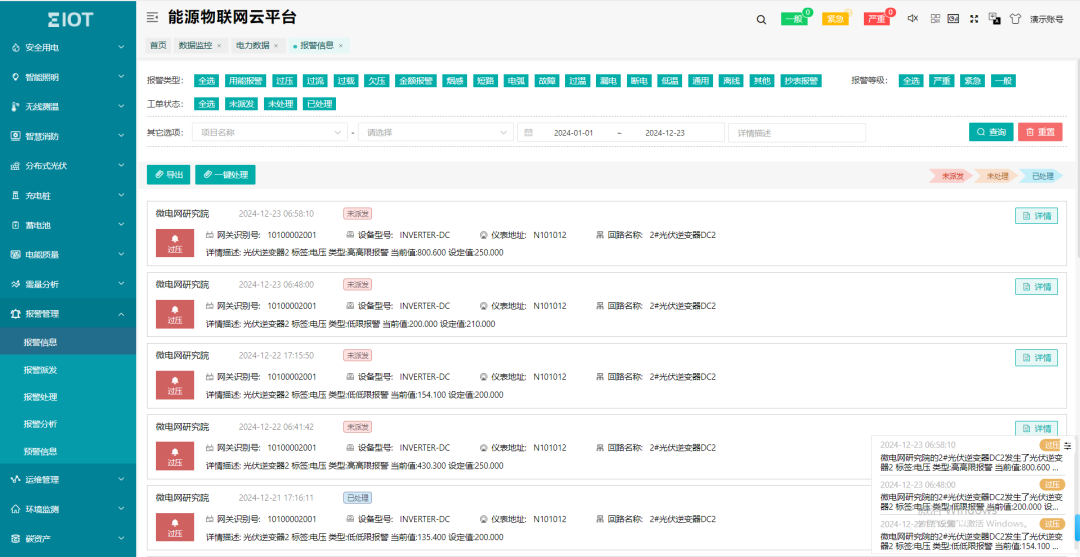Screen dimensions: 1080x557
Task: Expand the 智能照明 sidebar menu
Action: (68, 77)
